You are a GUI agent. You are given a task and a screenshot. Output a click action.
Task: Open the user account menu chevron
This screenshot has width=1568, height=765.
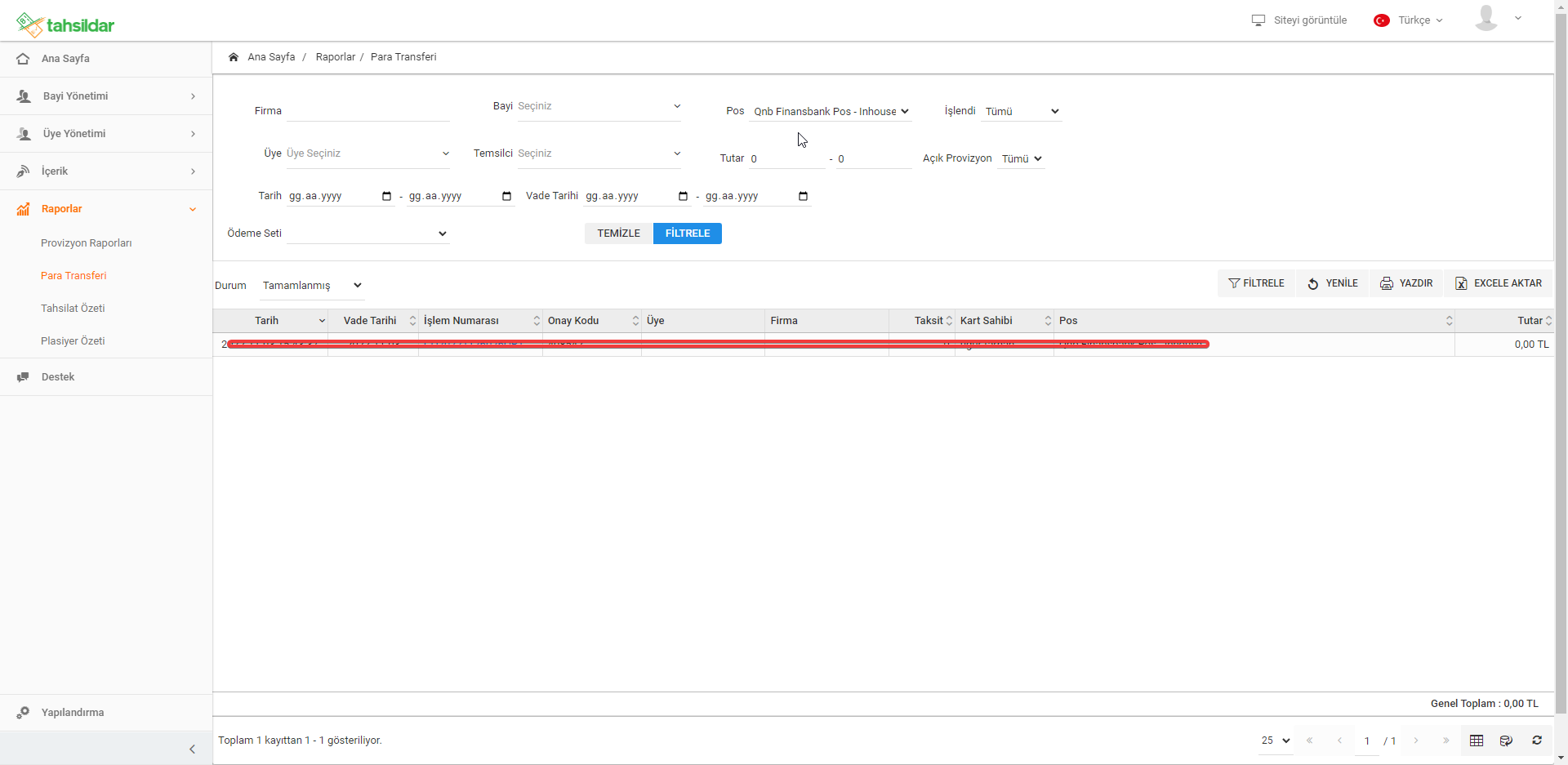1517,18
